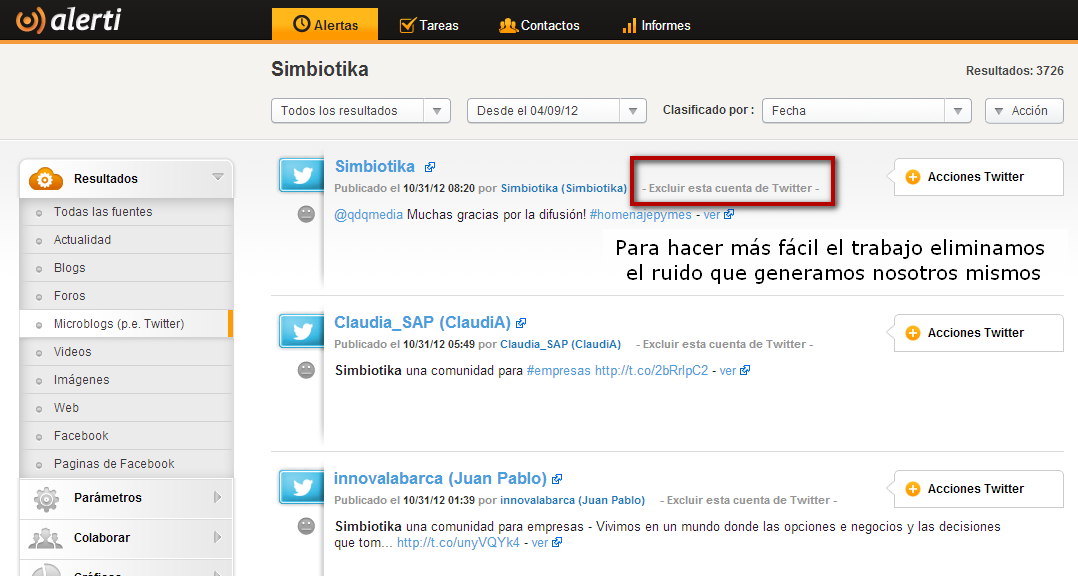
Task: Exclude innovalabarca's Twitter account
Action: (749, 500)
